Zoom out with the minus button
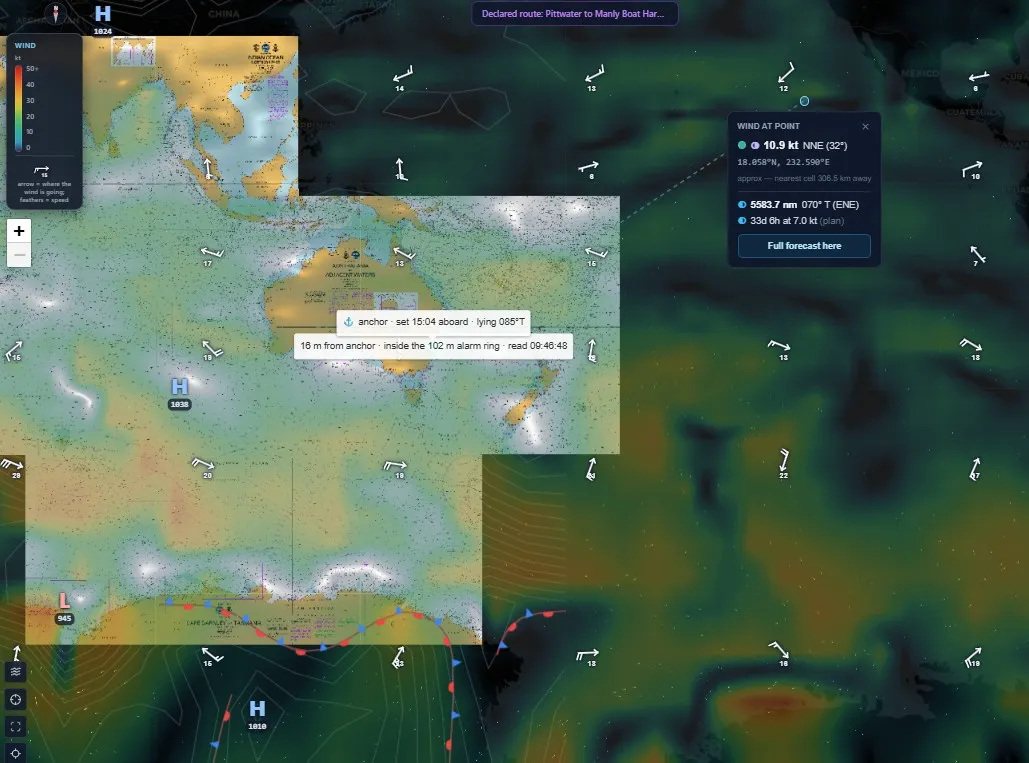Image resolution: width=1029 pixels, height=763 pixels. click(19, 255)
